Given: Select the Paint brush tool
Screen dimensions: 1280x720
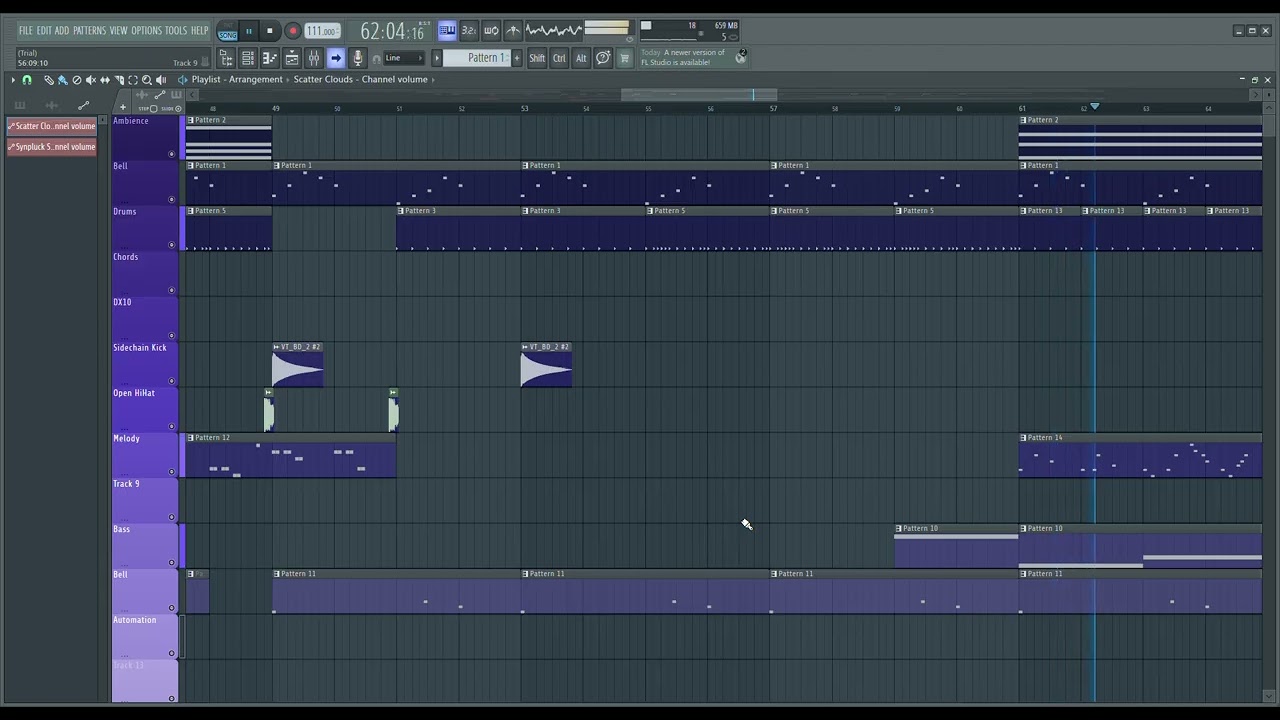Looking at the screenshot, I should pyautogui.click(x=62, y=80).
